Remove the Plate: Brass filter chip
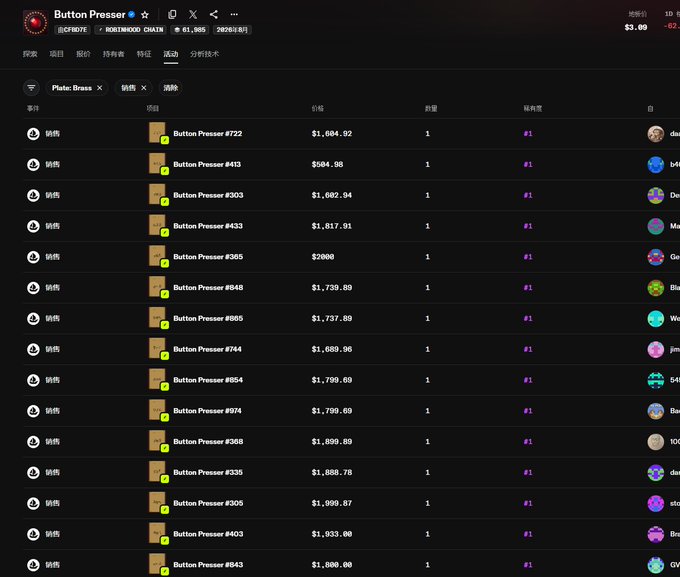The image size is (680, 577). [x=100, y=88]
